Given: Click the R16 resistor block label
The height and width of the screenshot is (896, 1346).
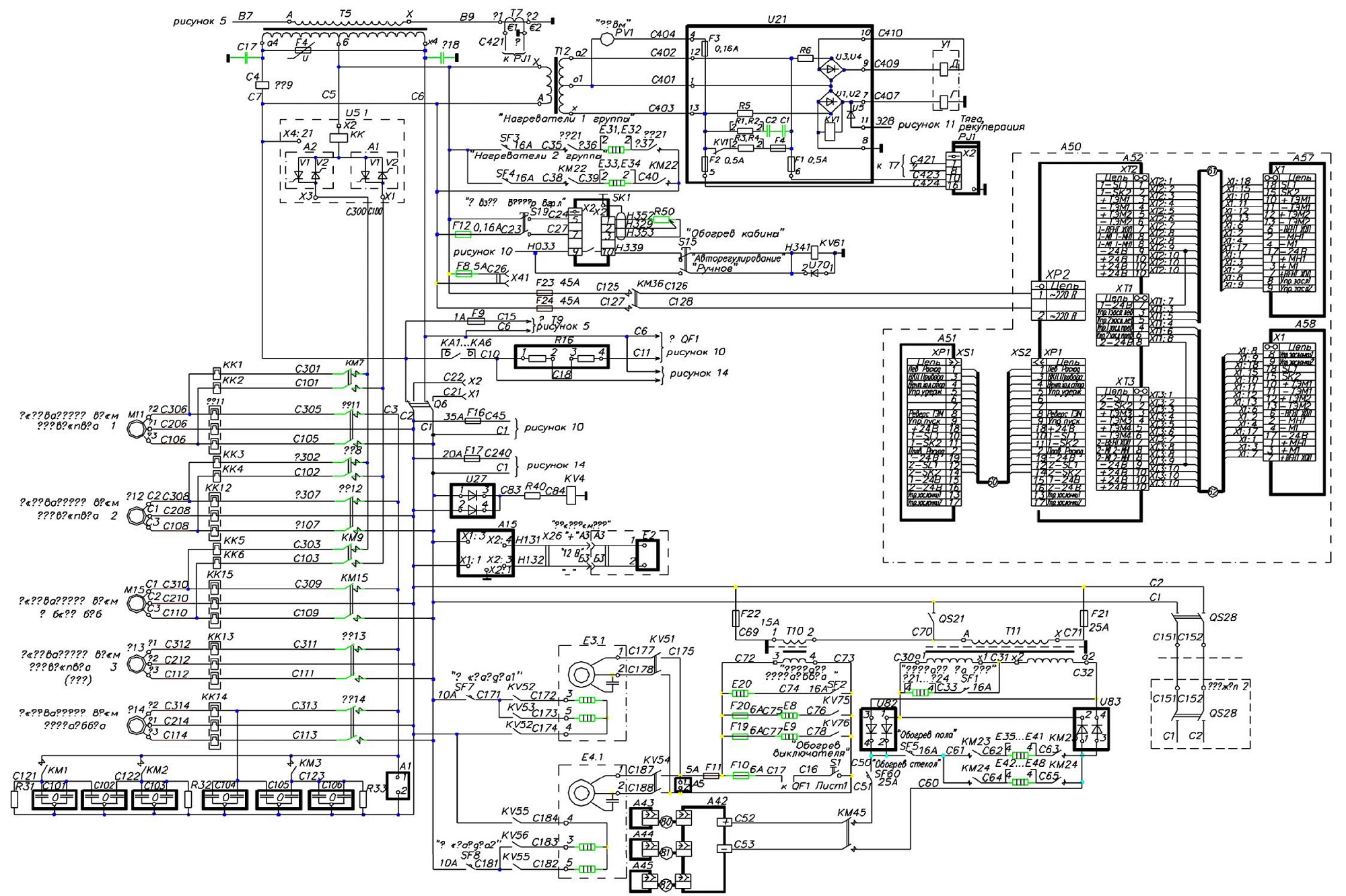Looking at the screenshot, I should [564, 340].
